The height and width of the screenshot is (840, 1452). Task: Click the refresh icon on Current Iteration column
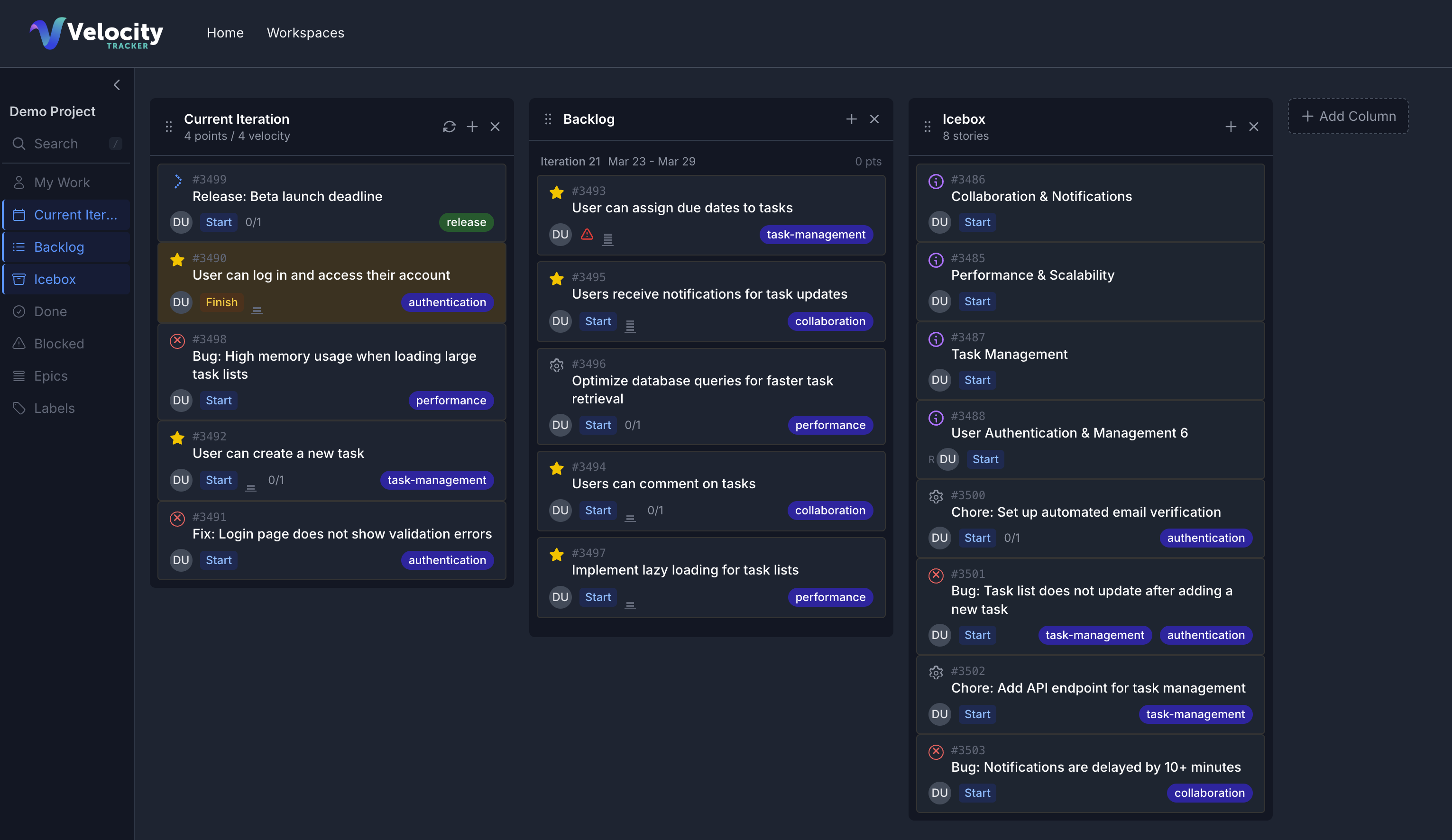pos(450,126)
